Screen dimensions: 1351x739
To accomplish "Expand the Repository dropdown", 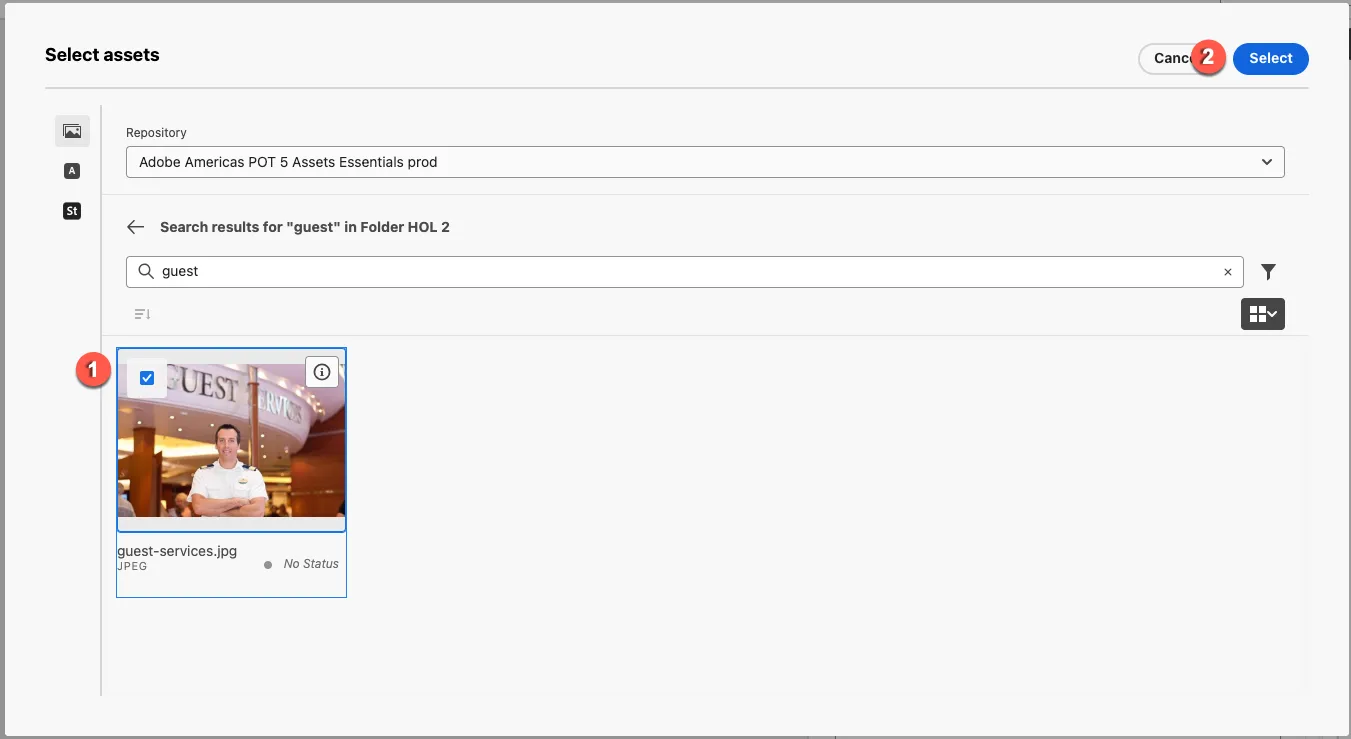I will tap(705, 162).
